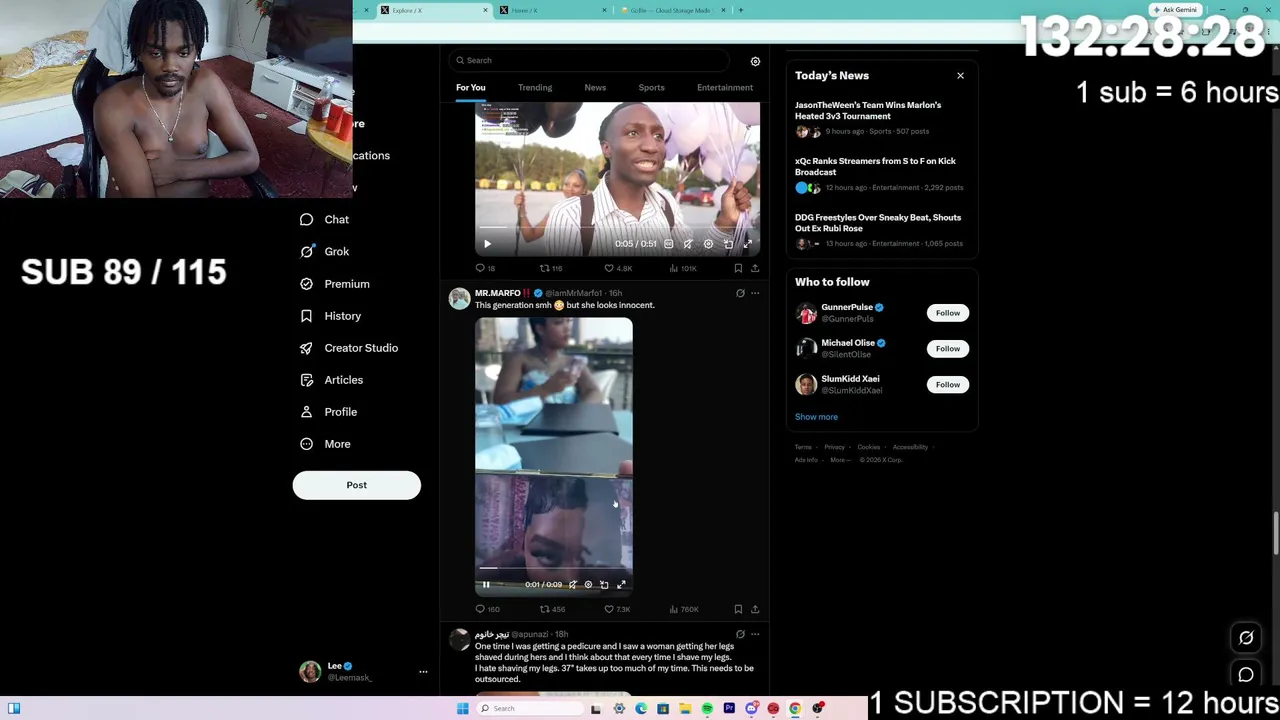Bookmark MR.MARFO's post
The image size is (1280, 720).
click(x=738, y=609)
